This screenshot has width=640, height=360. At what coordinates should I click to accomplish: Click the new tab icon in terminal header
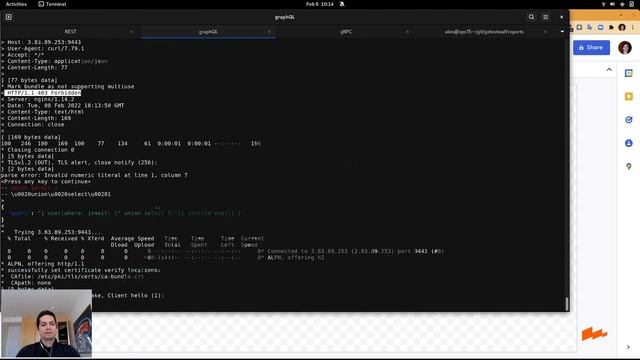[9, 17]
